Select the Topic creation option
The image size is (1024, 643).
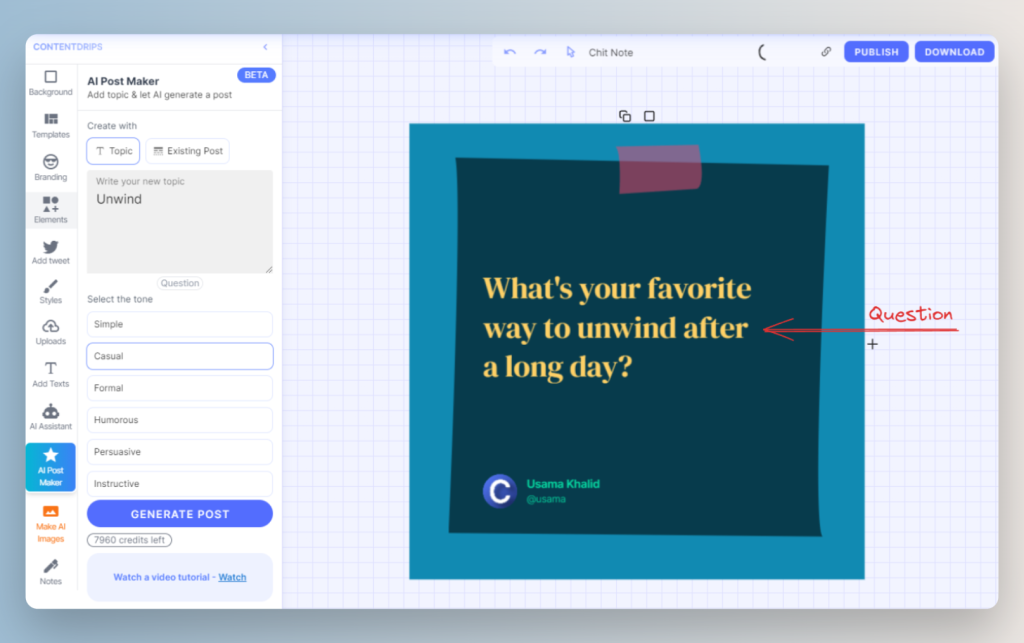coord(113,151)
